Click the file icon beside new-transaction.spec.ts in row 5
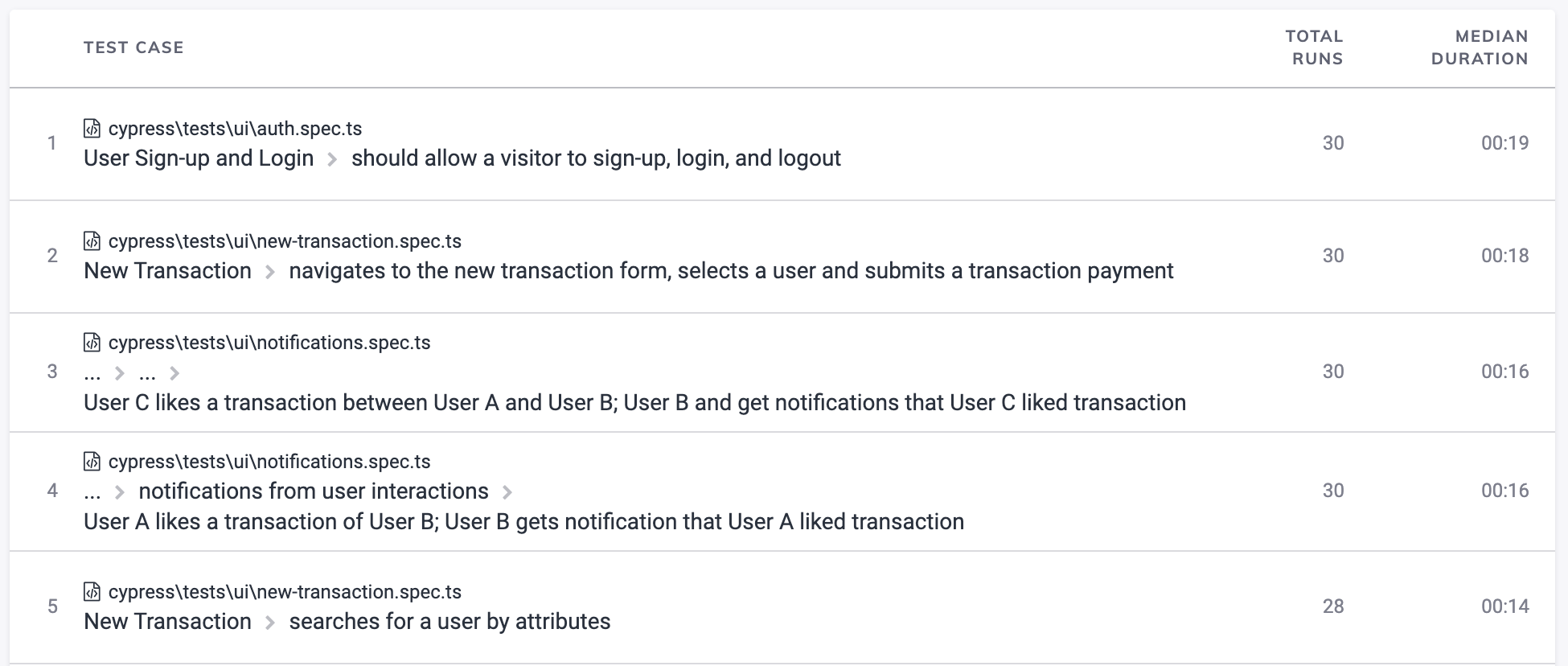1568x666 pixels. click(x=92, y=591)
